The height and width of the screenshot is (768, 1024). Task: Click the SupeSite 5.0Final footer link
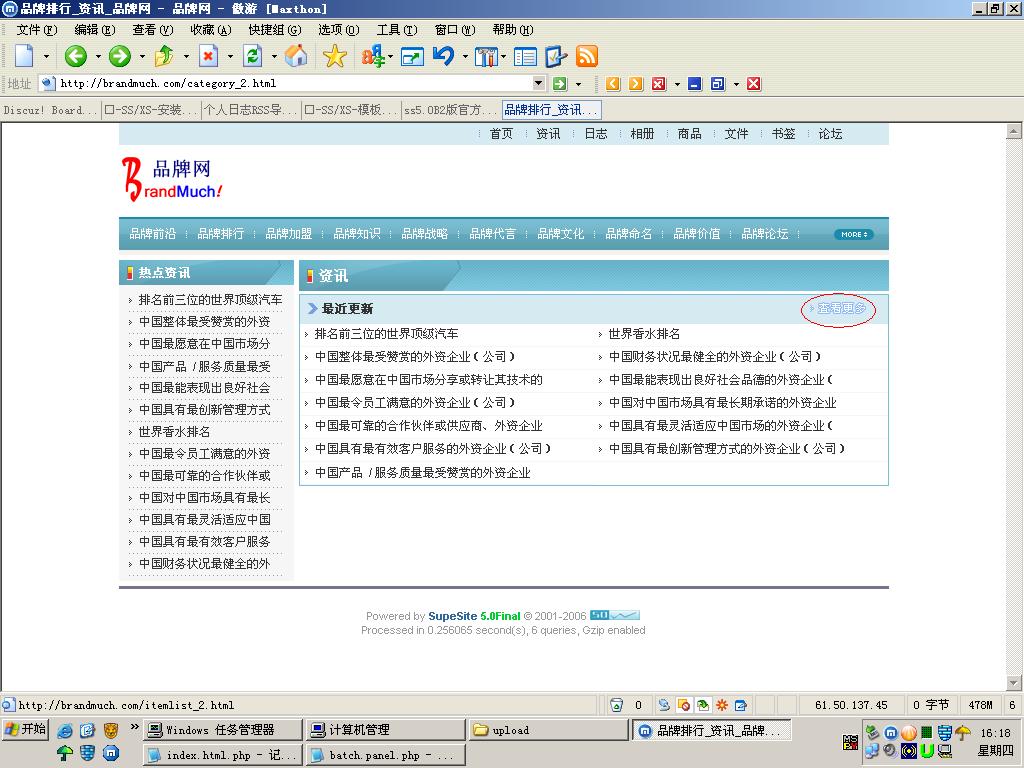(x=474, y=616)
